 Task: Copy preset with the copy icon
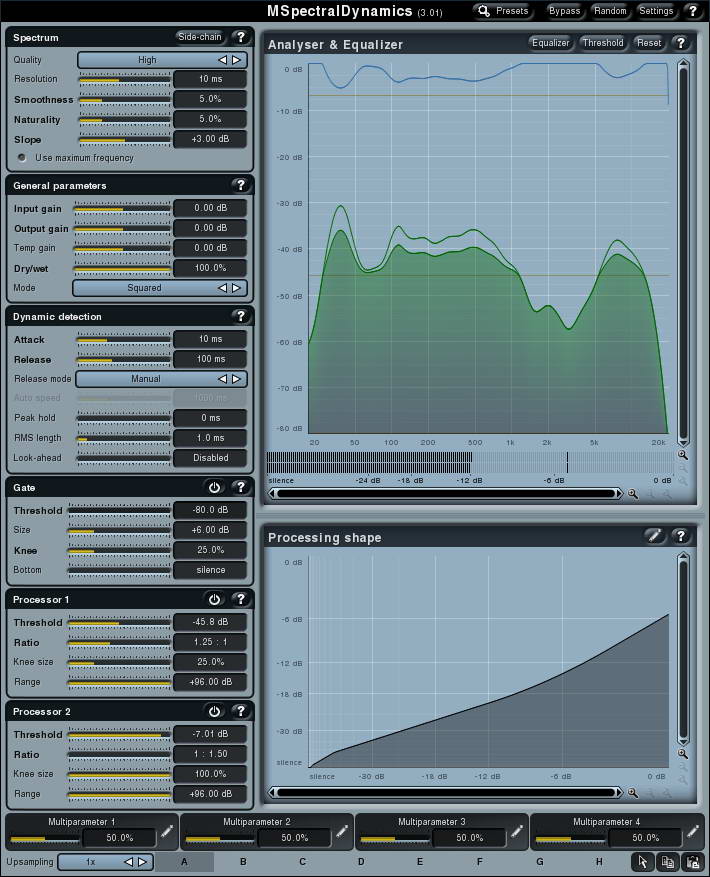(x=667, y=862)
